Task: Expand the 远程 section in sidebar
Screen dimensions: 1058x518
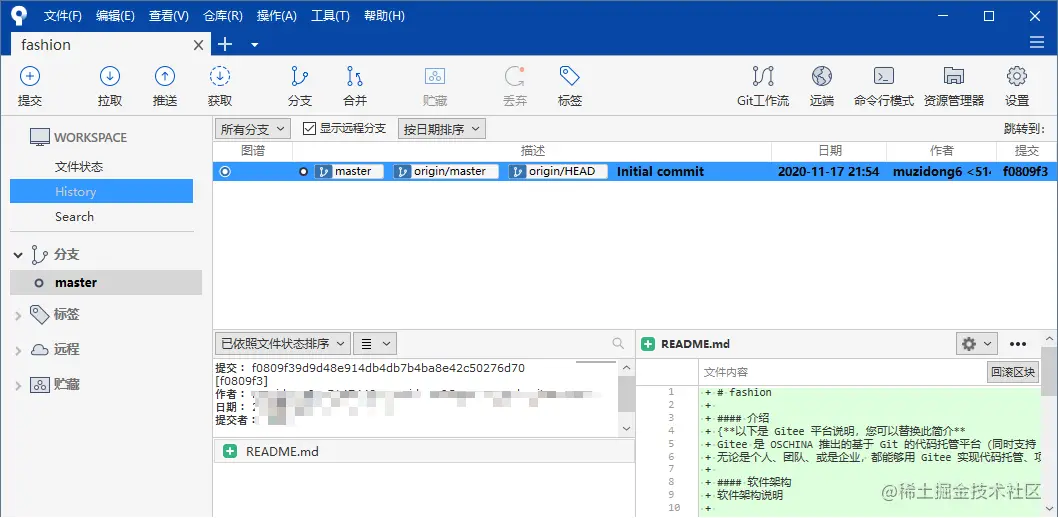Action: point(18,350)
